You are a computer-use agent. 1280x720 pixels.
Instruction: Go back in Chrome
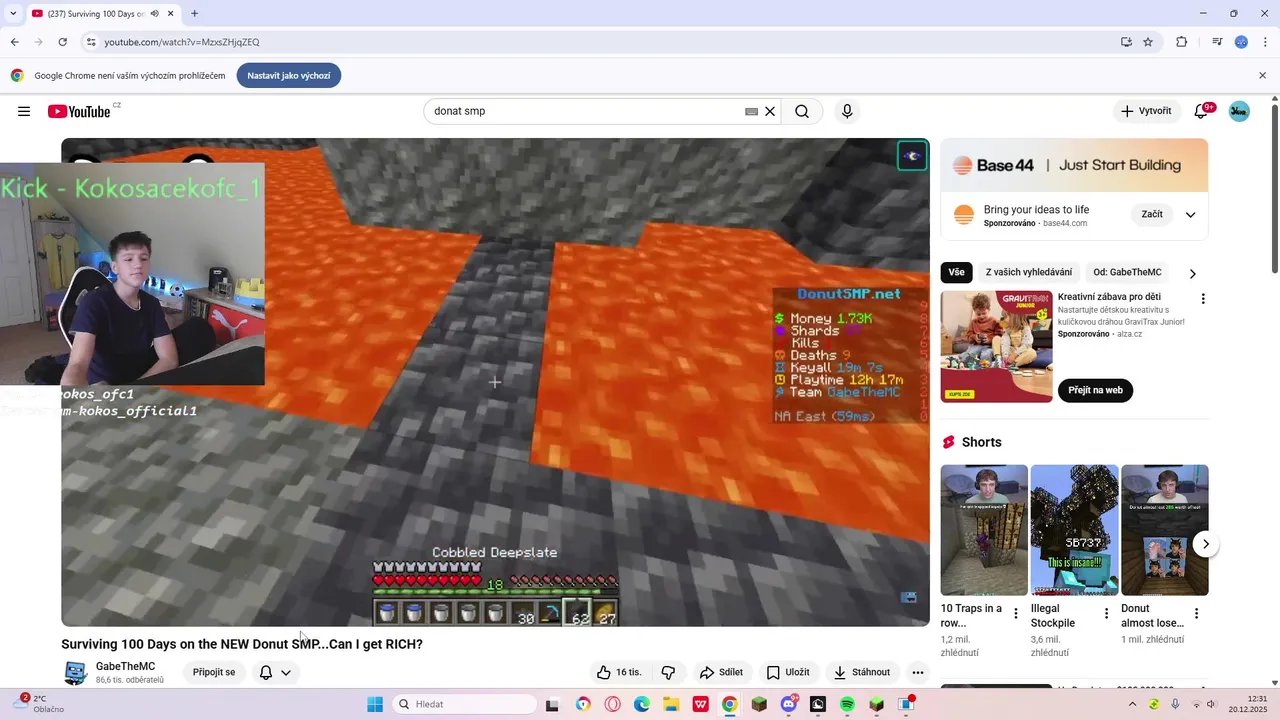pos(14,42)
